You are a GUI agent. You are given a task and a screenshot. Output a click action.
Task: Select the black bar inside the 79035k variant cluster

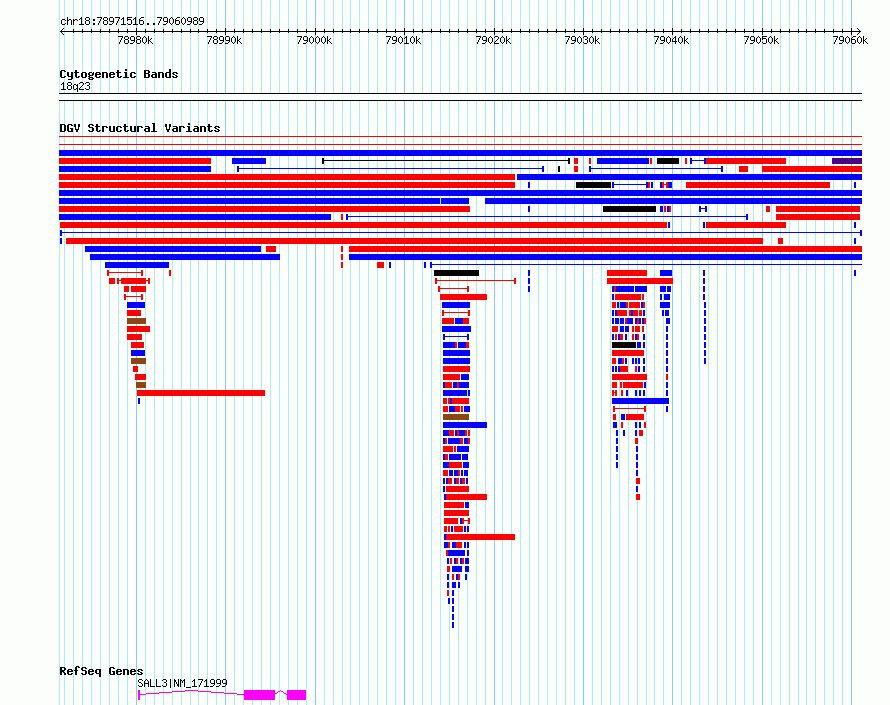point(624,345)
